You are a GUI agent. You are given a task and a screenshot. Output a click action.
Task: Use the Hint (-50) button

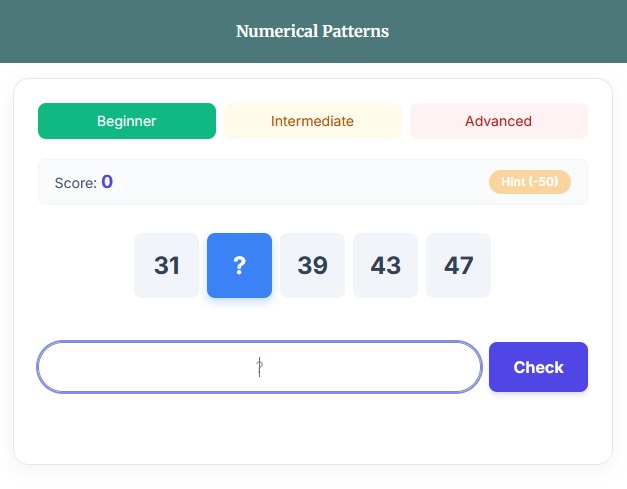click(x=529, y=182)
